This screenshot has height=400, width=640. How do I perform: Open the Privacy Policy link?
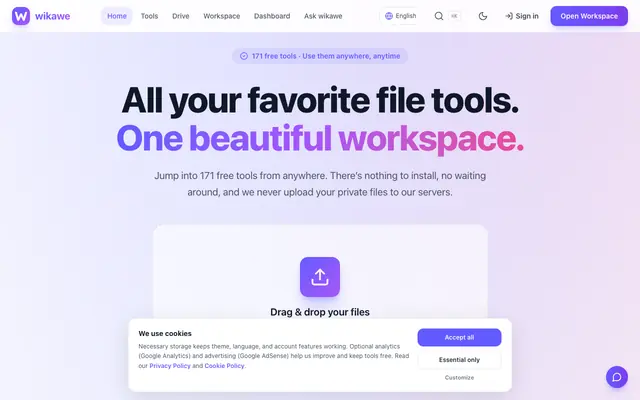pyautogui.click(x=170, y=366)
